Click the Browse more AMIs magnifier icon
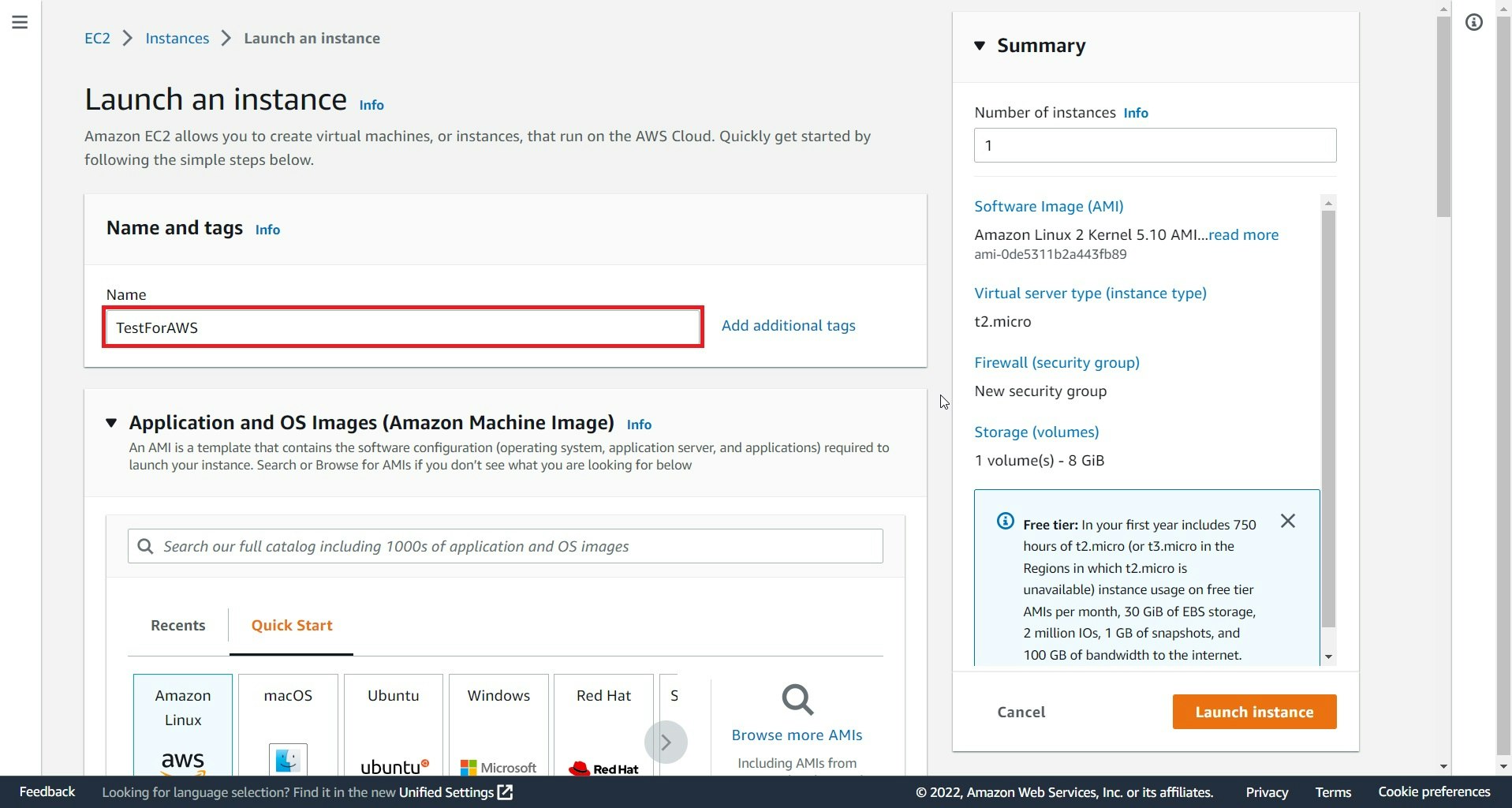Viewport: 1512px width, 808px height. pyautogui.click(x=797, y=699)
